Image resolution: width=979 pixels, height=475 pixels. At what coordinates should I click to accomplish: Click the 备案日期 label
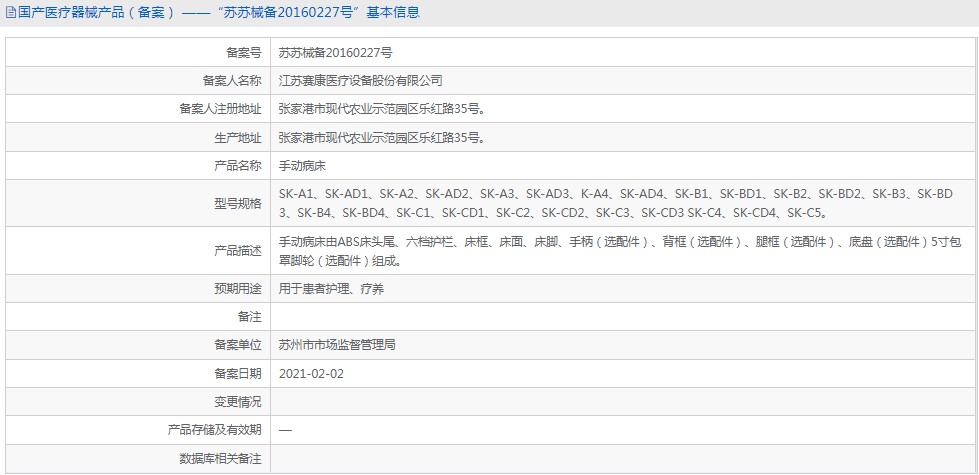(237, 373)
